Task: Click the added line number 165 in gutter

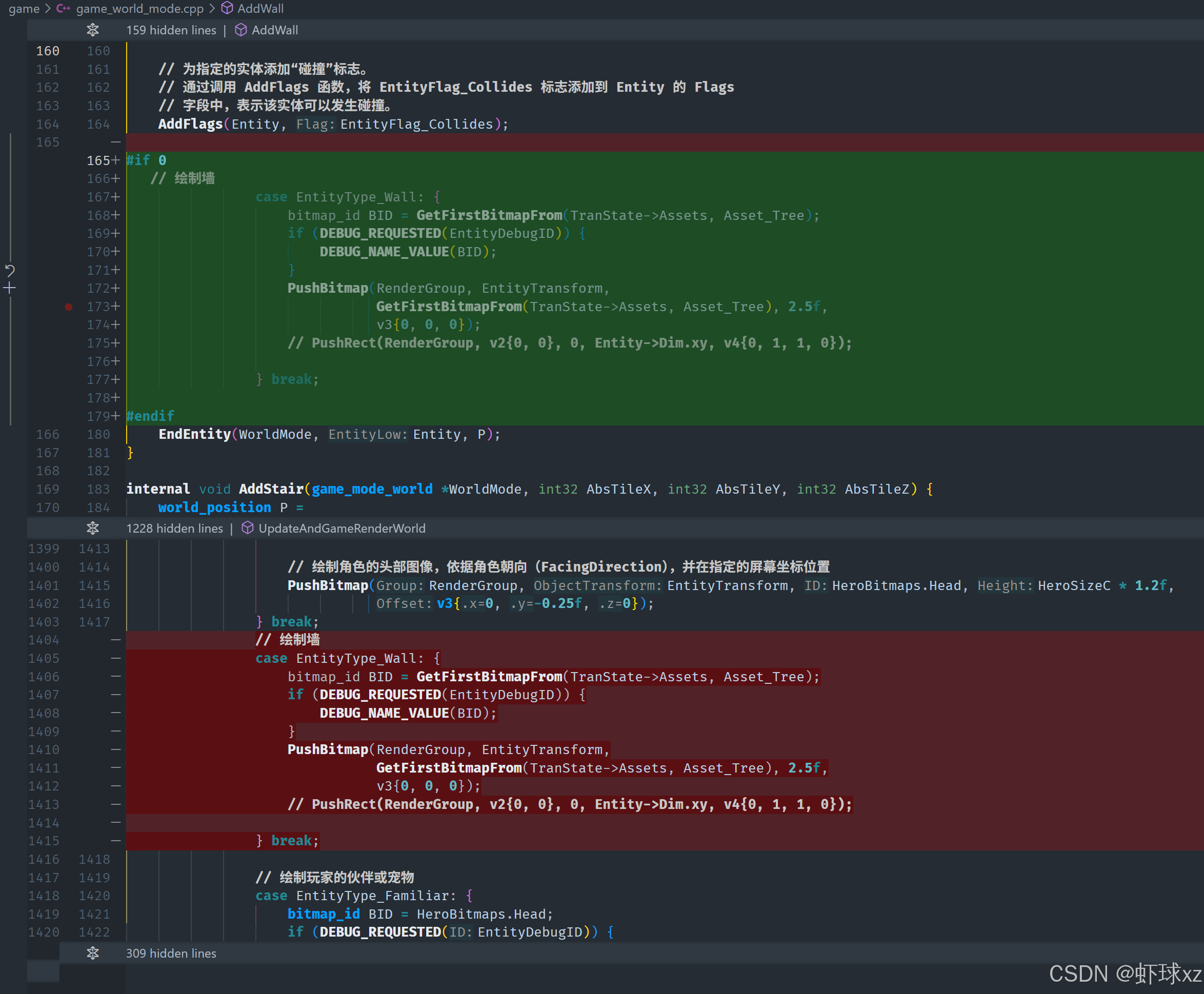Action: coord(98,160)
